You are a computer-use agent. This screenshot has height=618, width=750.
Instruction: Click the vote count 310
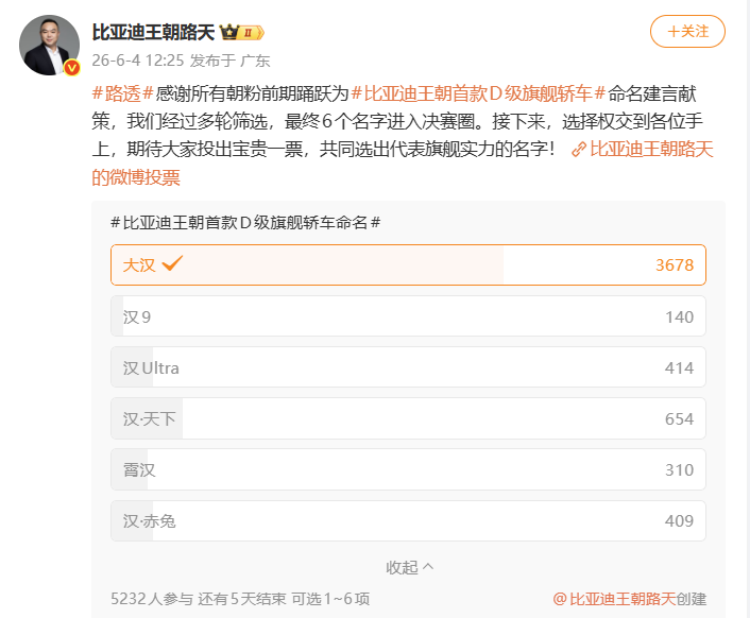coord(680,470)
